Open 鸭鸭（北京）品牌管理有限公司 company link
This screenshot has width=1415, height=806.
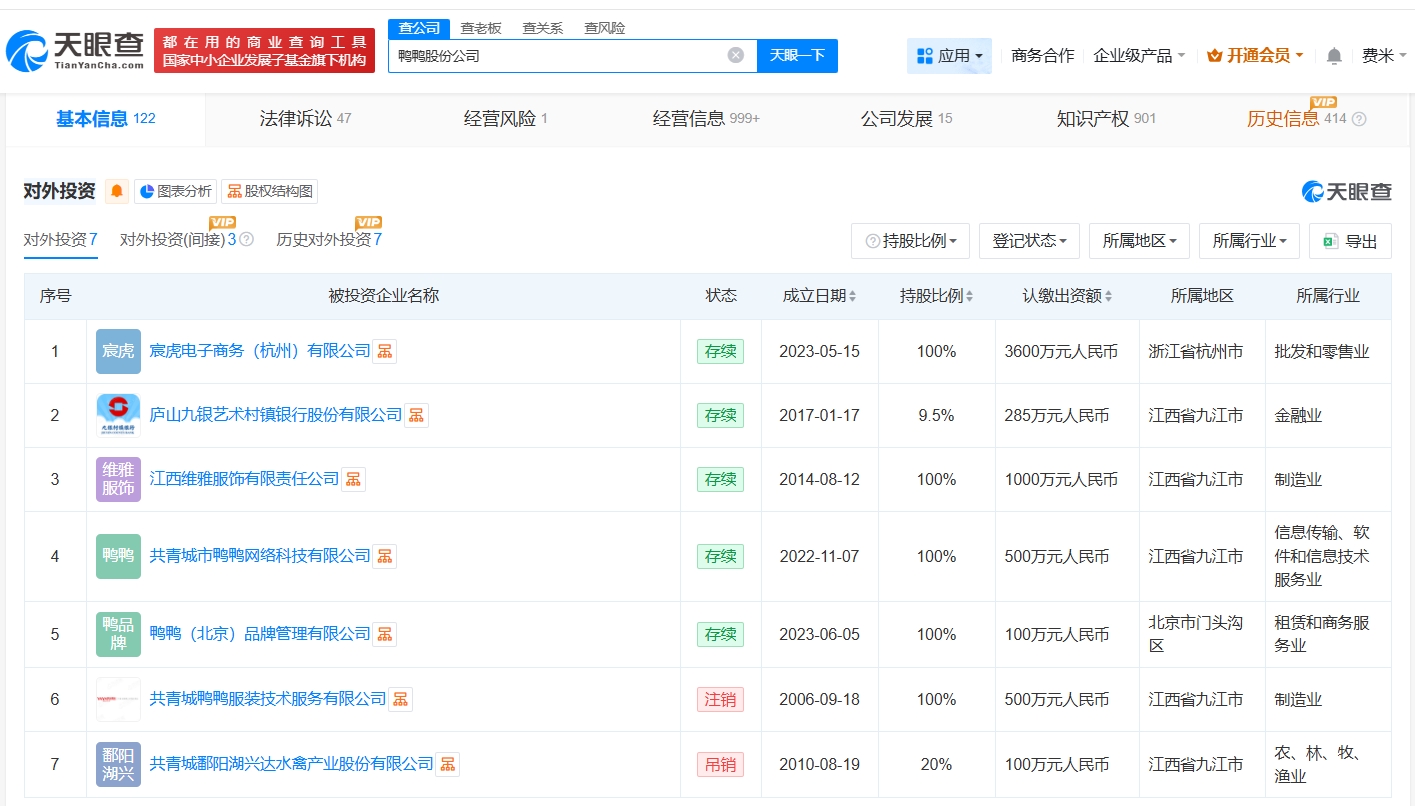click(260, 634)
